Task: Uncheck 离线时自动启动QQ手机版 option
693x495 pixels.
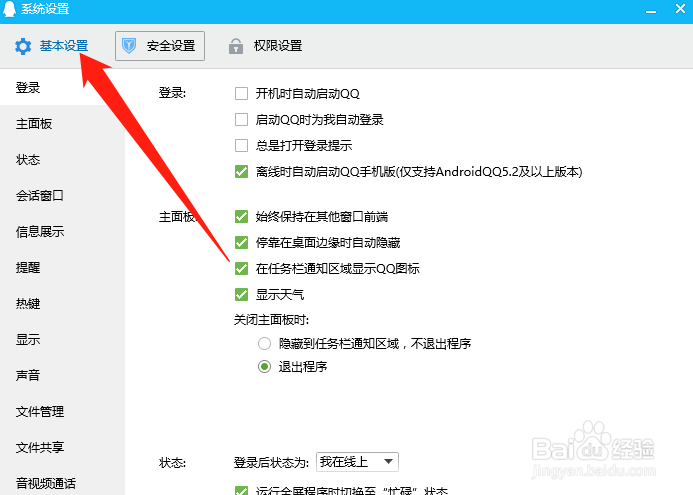Action: click(x=241, y=171)
